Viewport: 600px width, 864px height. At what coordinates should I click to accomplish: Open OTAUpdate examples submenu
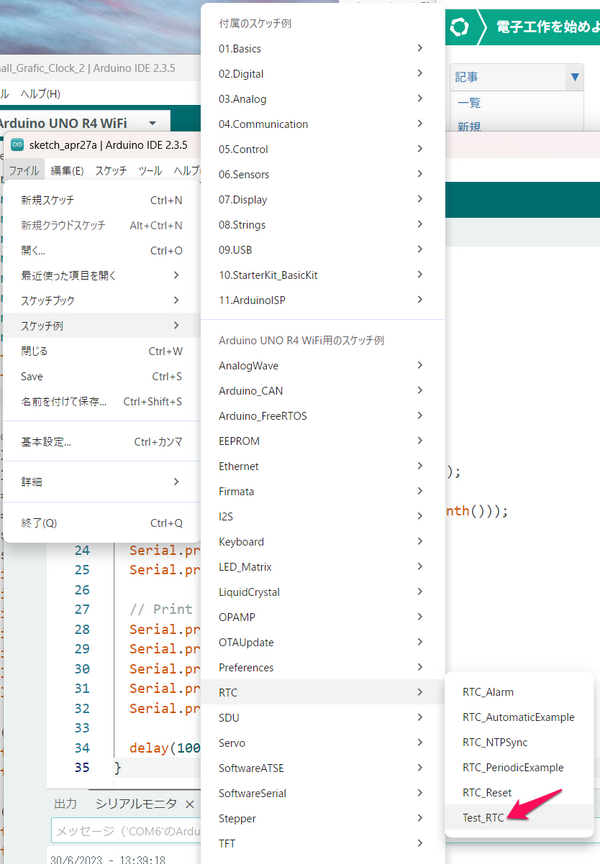pyautogui.click(x=322, y=642)
